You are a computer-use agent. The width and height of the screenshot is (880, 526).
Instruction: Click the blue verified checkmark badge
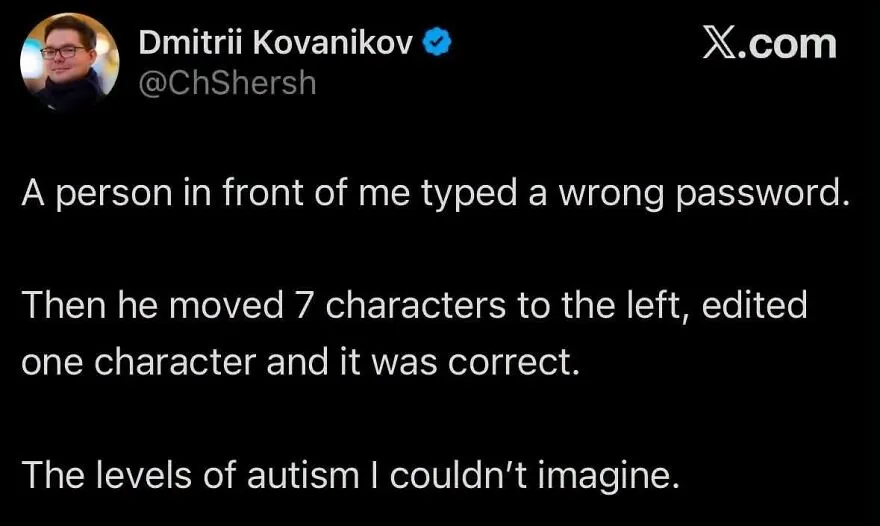(x=437, y=42)
